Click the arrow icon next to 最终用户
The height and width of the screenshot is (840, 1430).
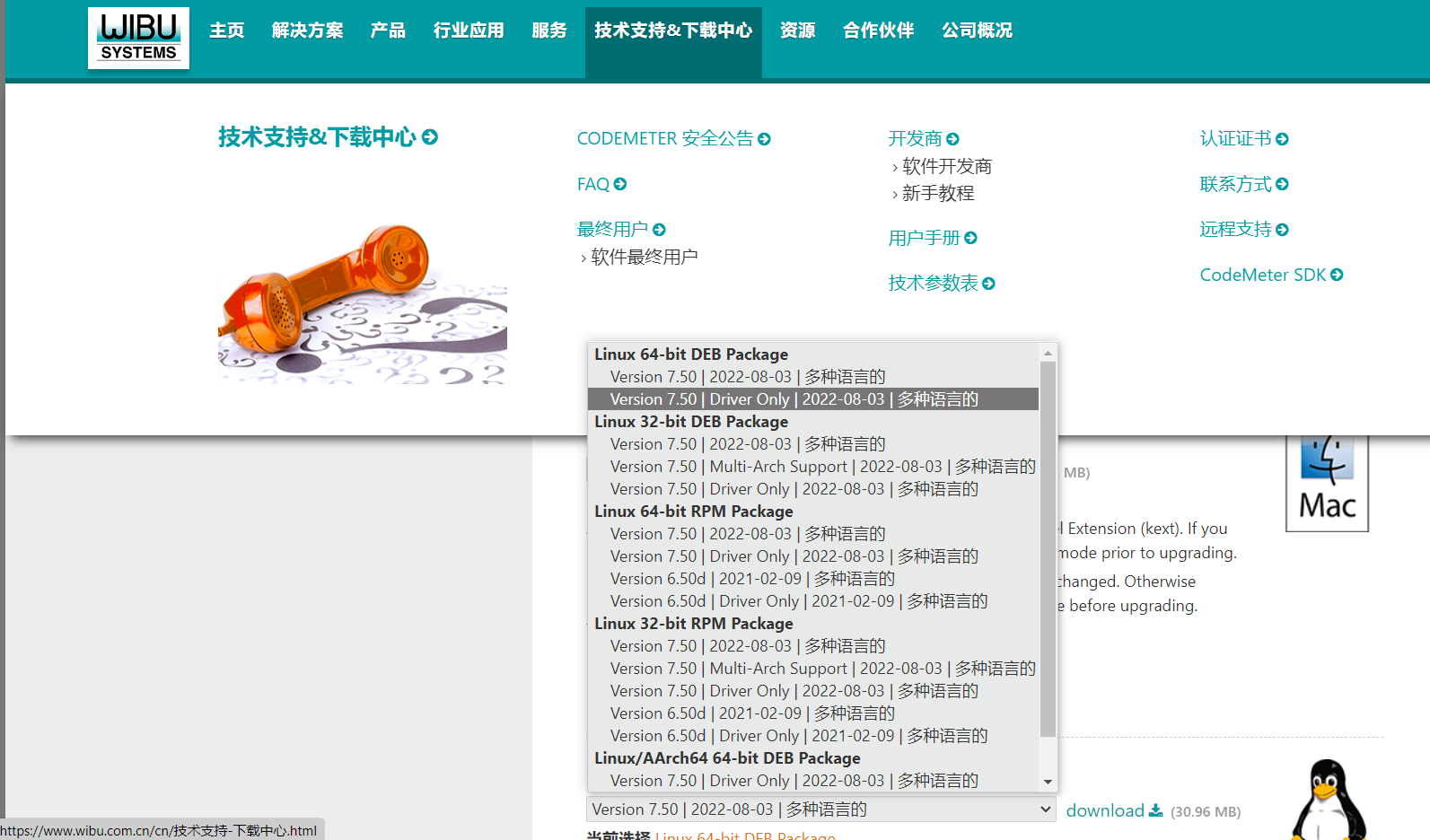(x=659, y=230)
